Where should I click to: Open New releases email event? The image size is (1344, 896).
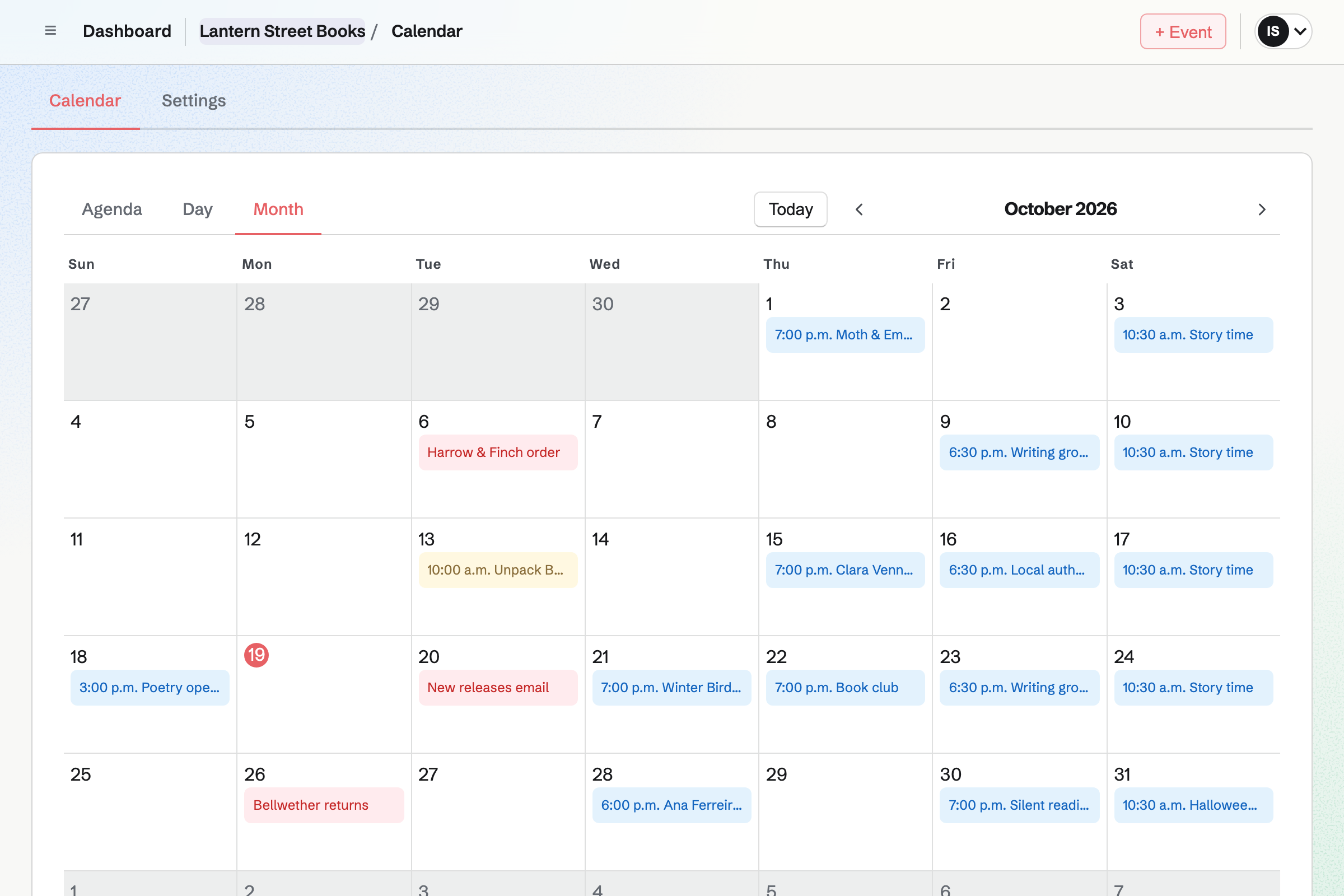[x=498, y=688]
